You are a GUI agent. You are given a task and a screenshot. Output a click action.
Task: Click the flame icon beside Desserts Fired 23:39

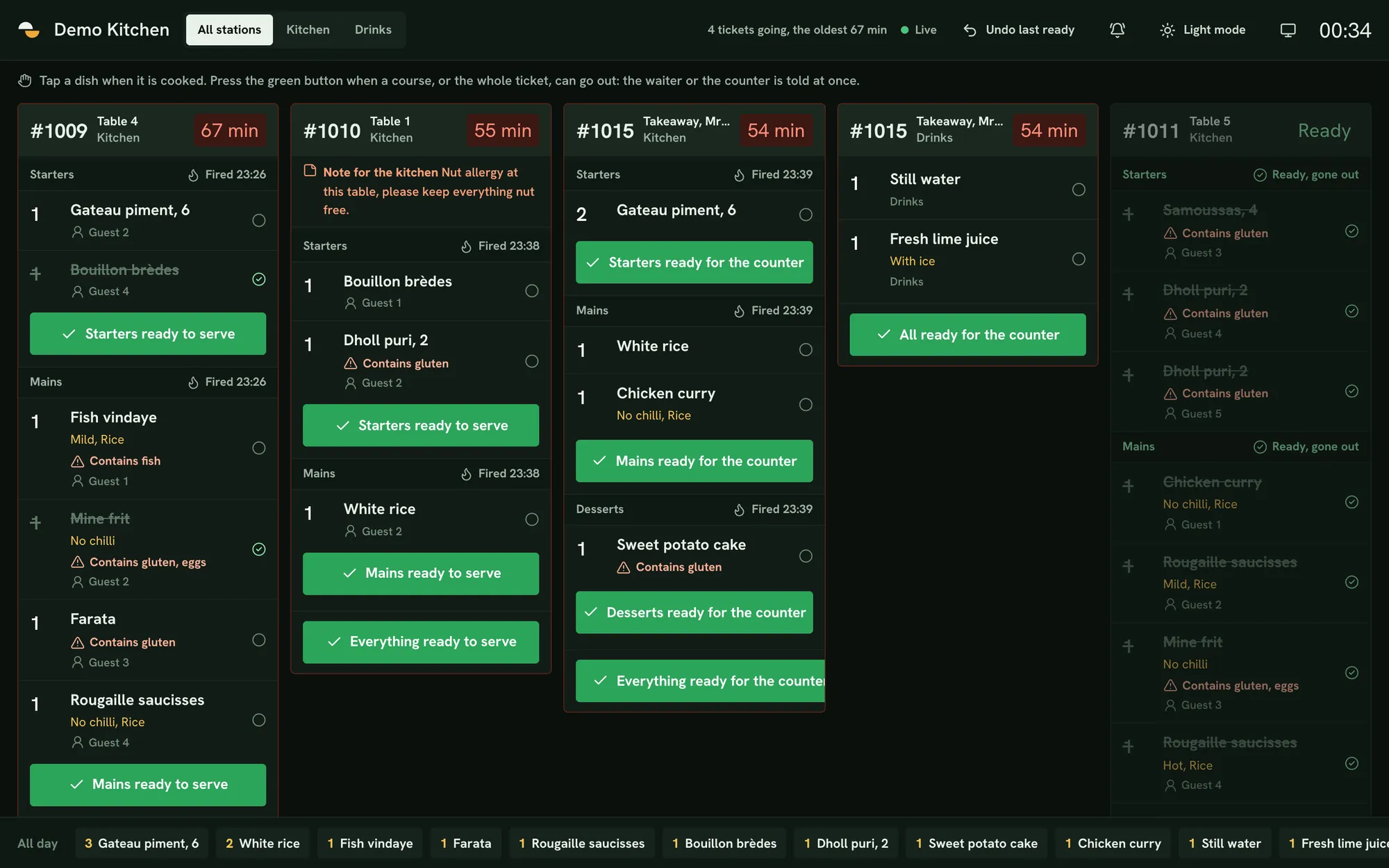point(739,510)
